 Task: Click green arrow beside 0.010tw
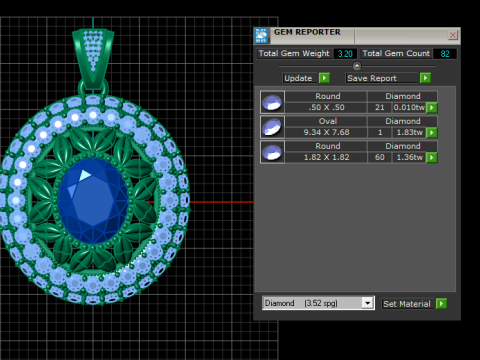coord(432,108)
